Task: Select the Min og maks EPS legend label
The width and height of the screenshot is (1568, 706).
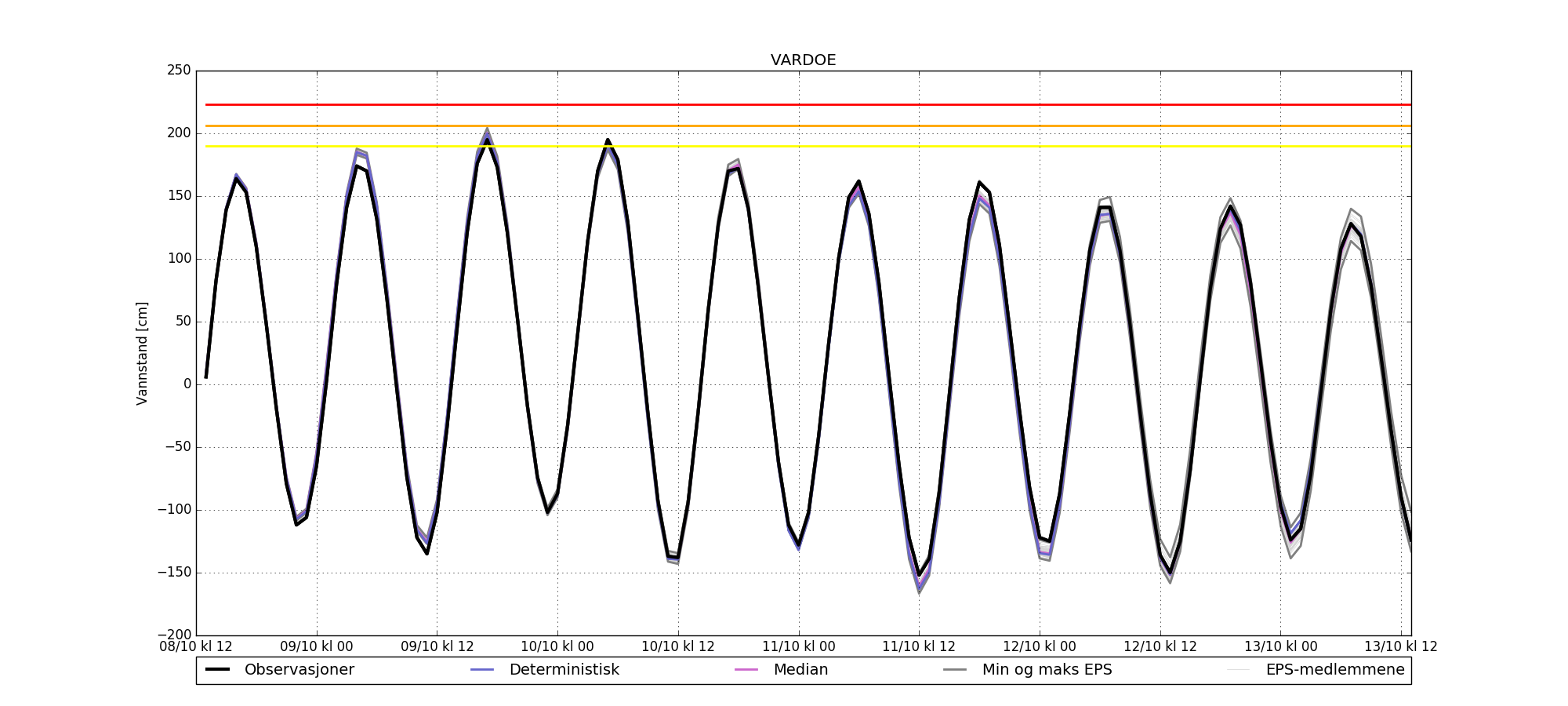Action: coord(1047,670)
